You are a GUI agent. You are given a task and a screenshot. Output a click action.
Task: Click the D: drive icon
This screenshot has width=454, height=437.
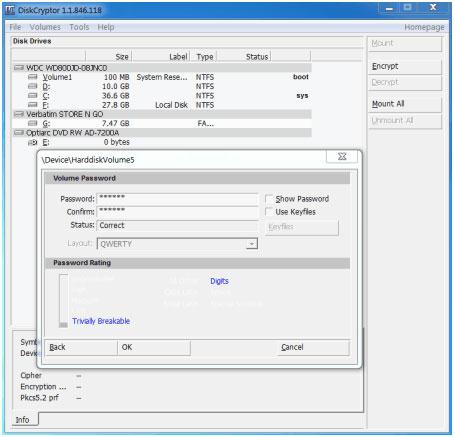click(x=33, y=87)
